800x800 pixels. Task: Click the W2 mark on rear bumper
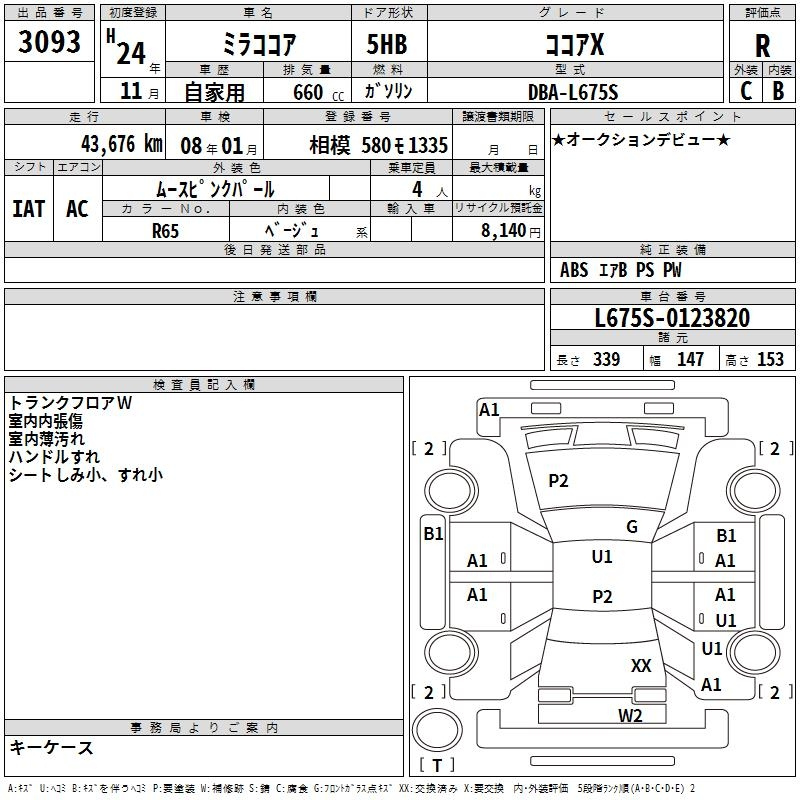point(630,715)
